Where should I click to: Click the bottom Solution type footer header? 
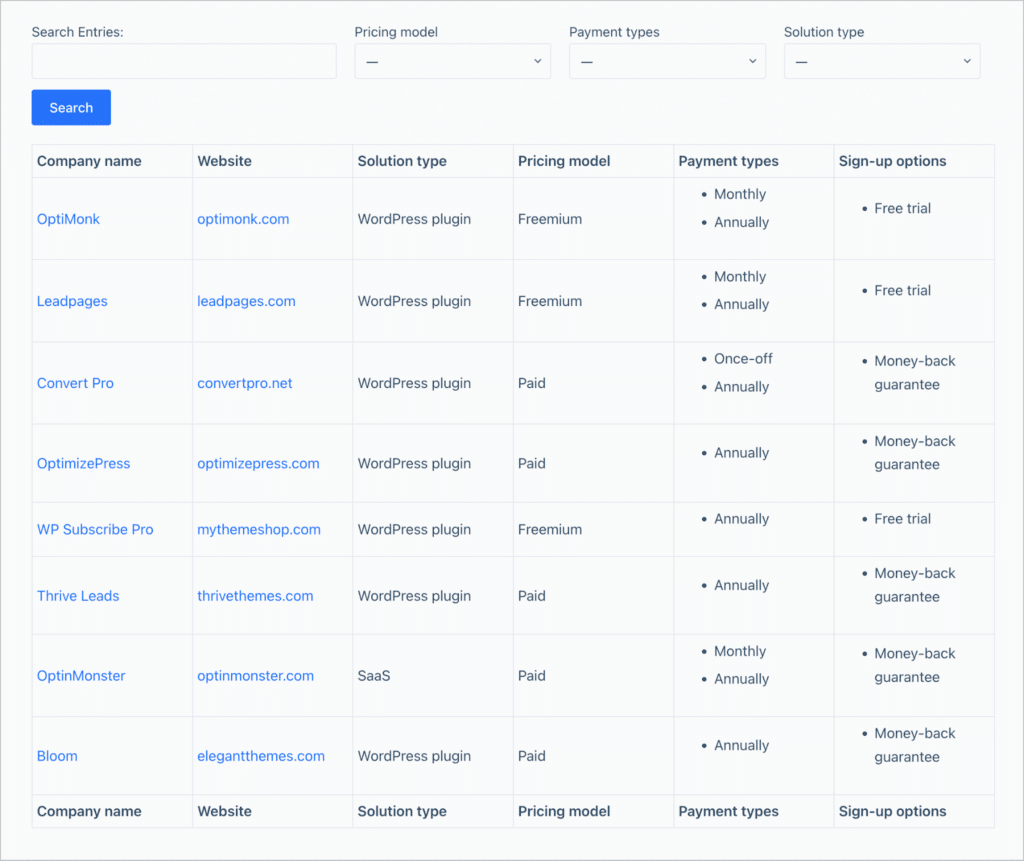[402, 811]
